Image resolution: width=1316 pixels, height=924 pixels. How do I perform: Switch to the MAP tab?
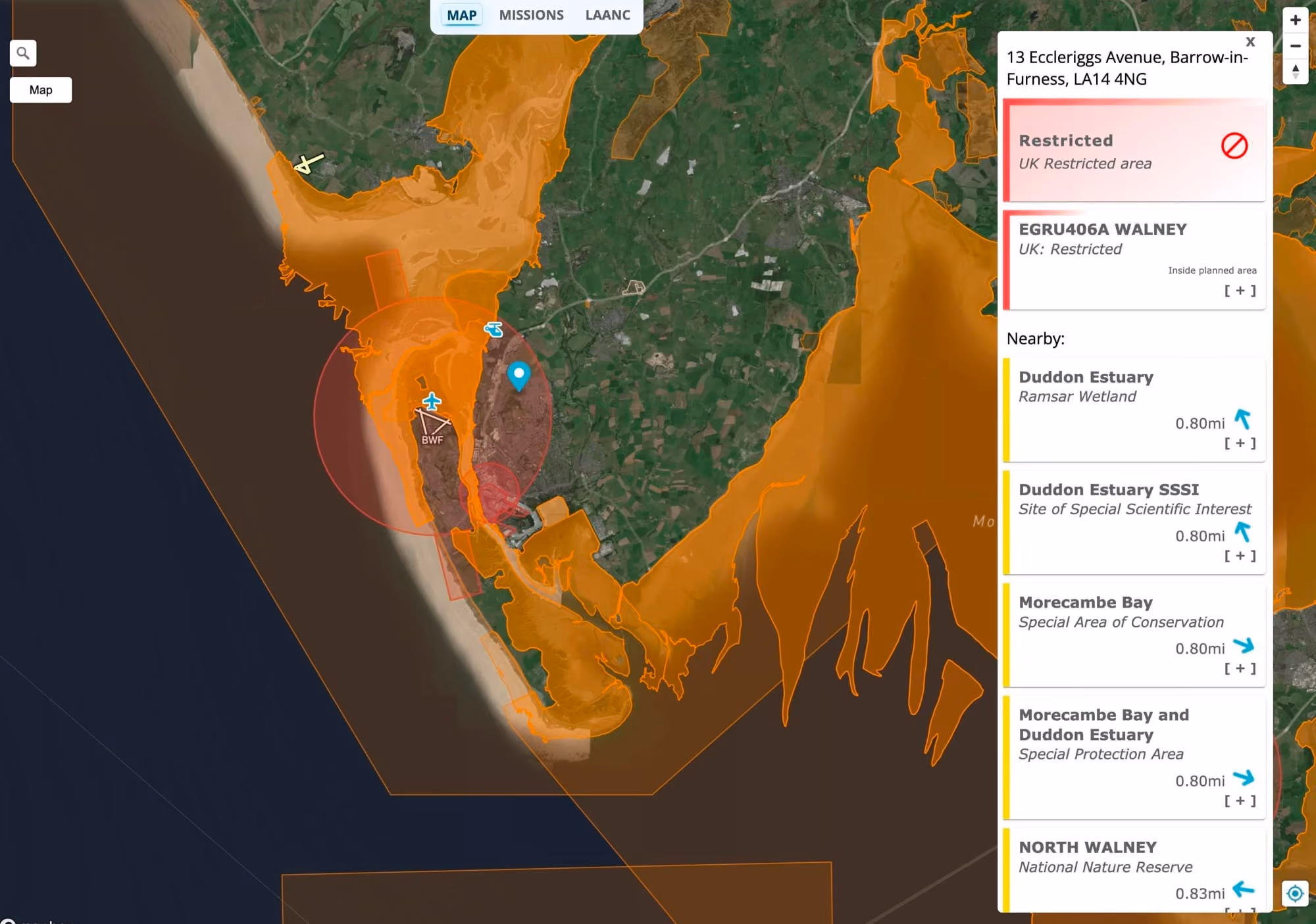461,15
